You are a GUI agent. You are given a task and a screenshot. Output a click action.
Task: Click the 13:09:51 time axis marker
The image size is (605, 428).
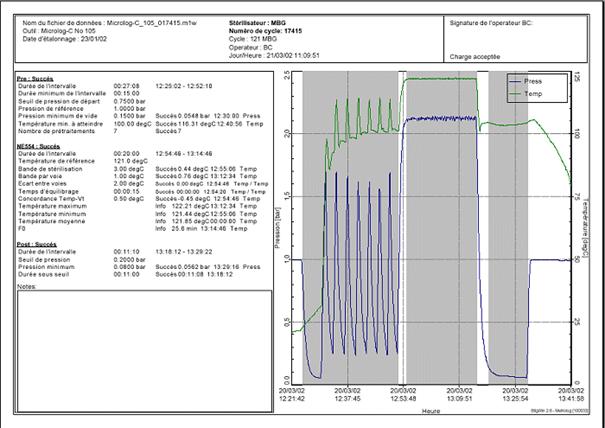pyautogui.click(x=458, y=395)
